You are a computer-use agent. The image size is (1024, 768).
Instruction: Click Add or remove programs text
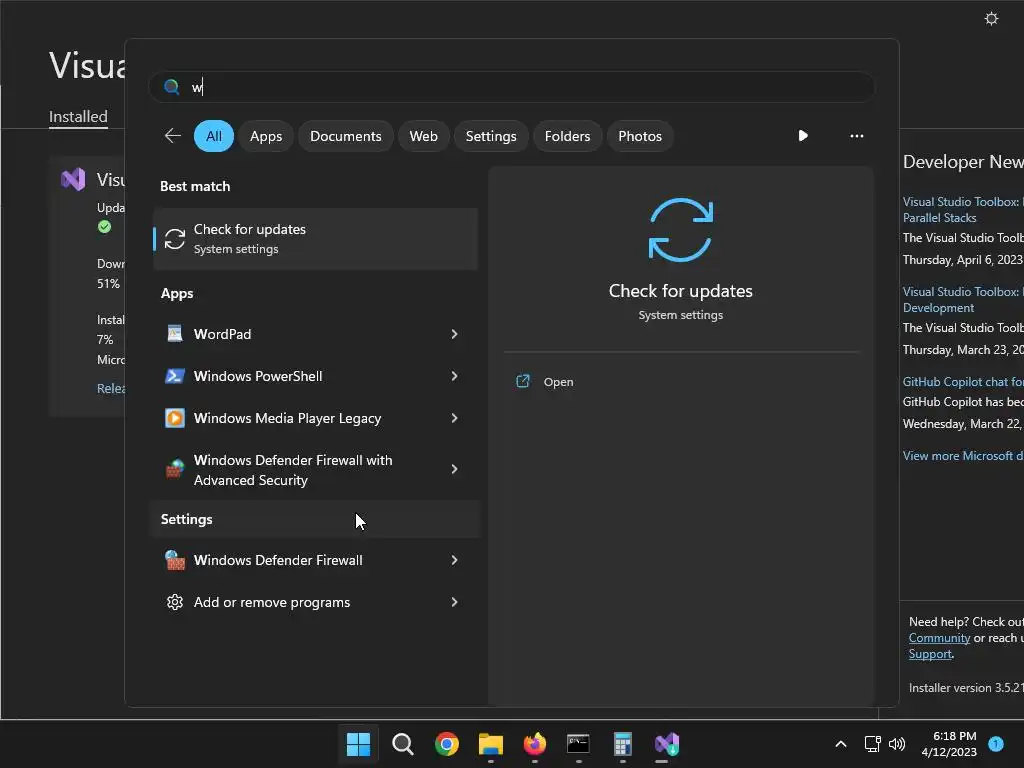[x=272, y=602]
